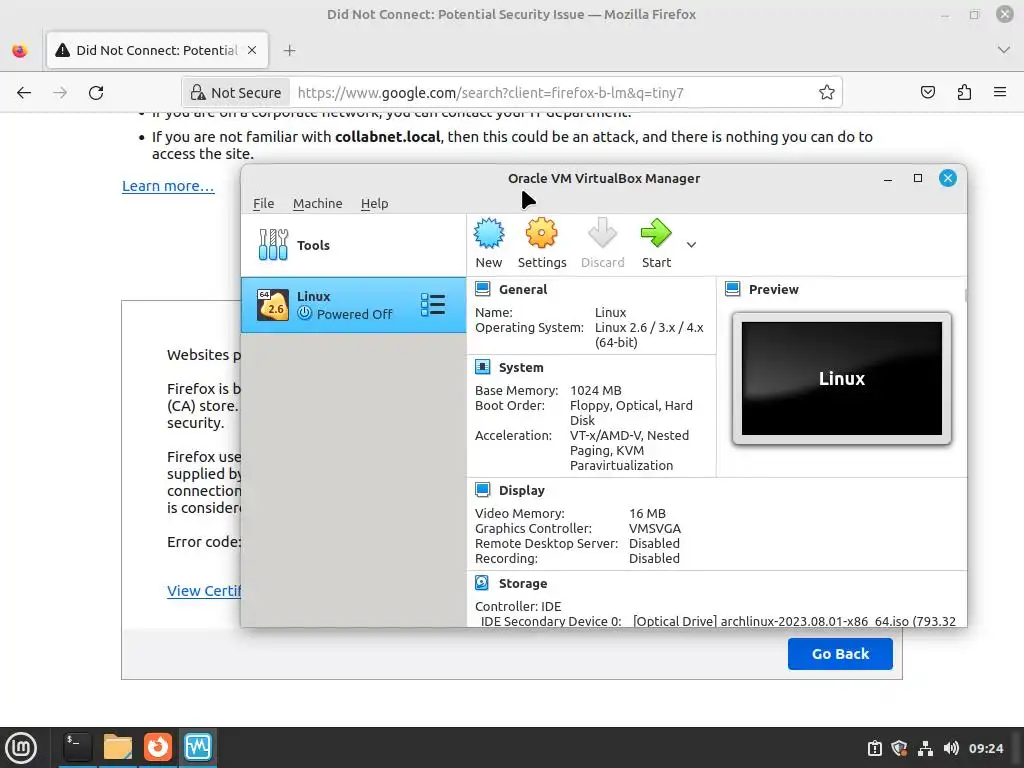This screenshot has width=1024, height=768.
Task: Open new tab with plus button
Action: pos(289,50)
